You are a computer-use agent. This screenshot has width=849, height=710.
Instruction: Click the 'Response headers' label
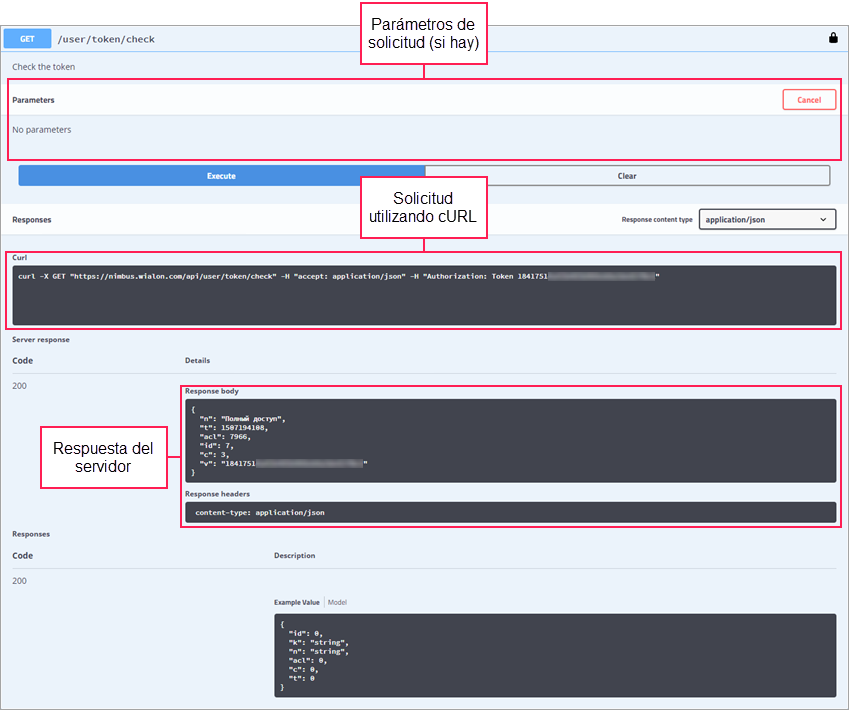pos(217,494)
